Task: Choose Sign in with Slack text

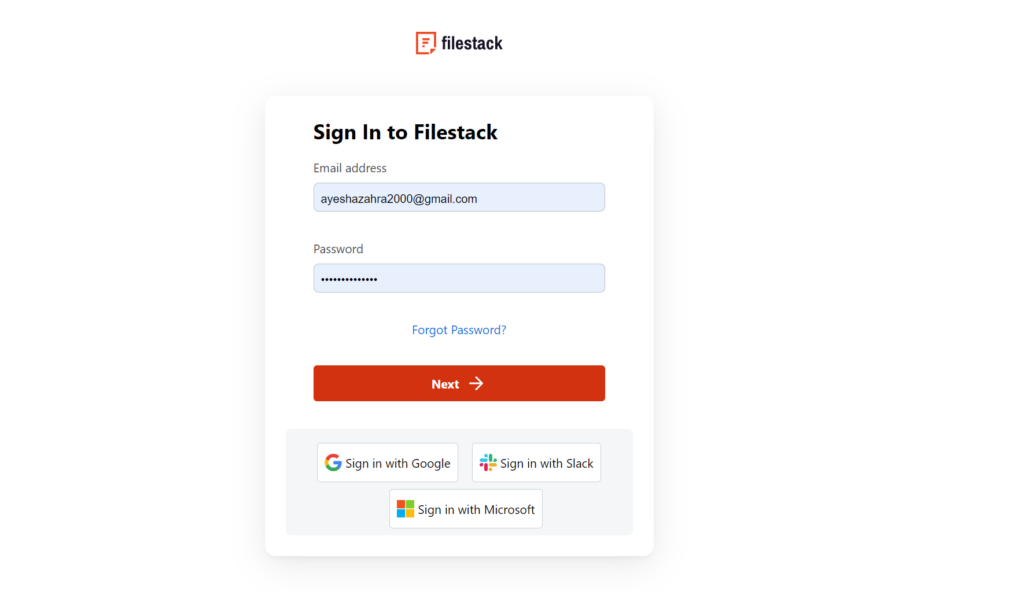Action: click(x=547, y=463)
